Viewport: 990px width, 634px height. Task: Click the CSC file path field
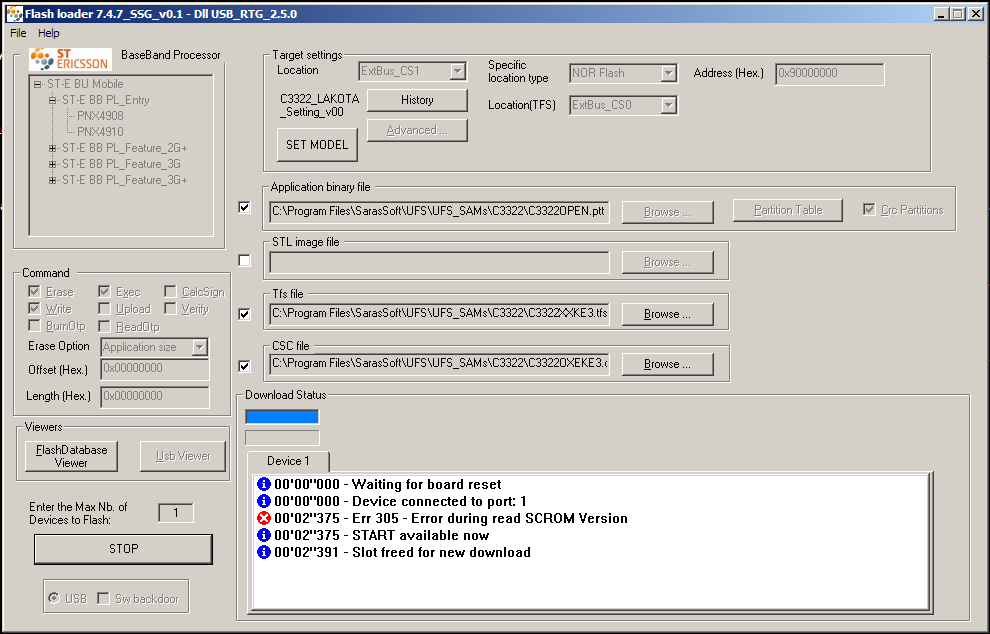[439, 364]
